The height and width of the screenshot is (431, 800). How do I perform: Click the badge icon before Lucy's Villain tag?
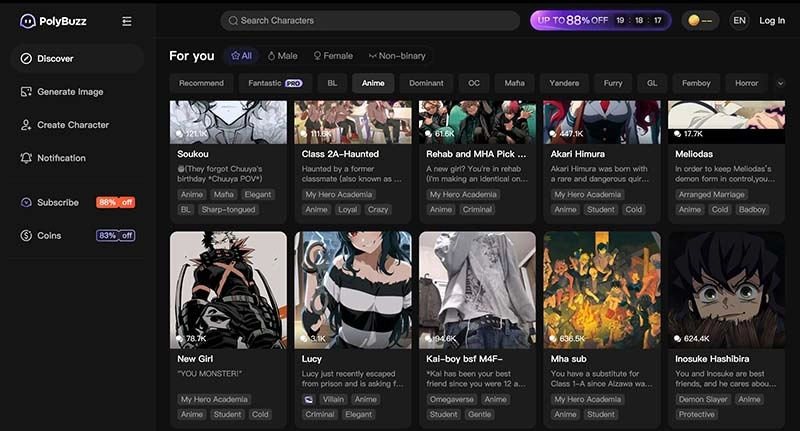[309, 399]
